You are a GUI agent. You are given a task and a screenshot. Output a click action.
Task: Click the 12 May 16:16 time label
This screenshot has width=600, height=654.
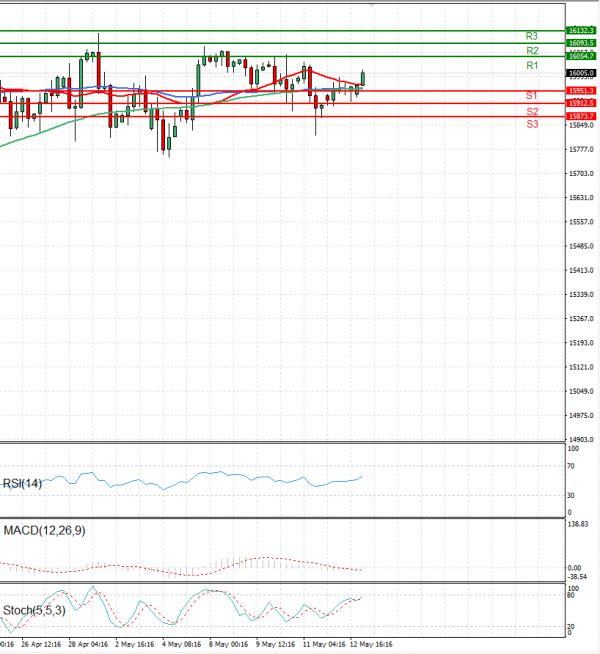(x=371, y=644)
